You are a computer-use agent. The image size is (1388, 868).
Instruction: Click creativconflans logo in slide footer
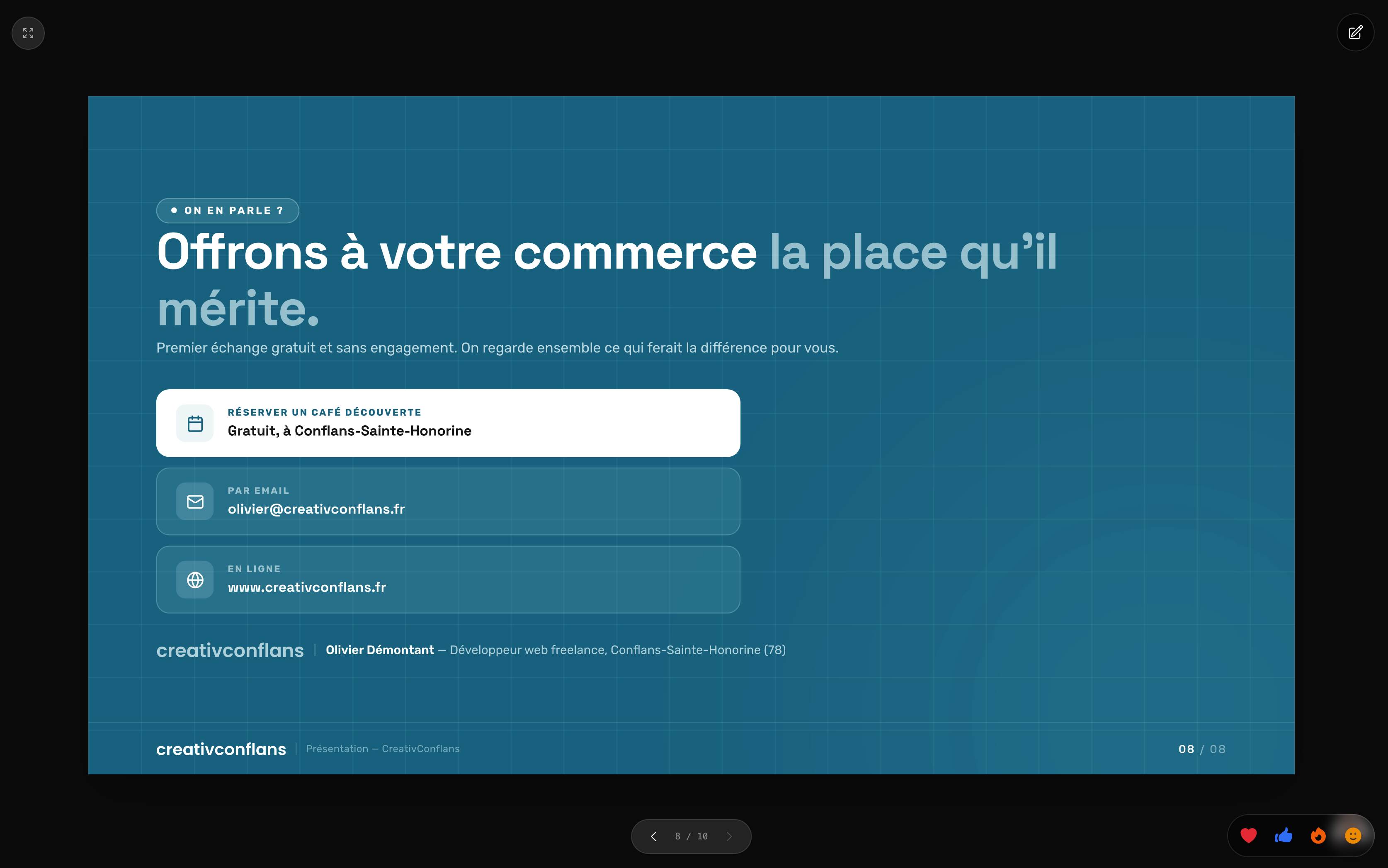[221, 749]
